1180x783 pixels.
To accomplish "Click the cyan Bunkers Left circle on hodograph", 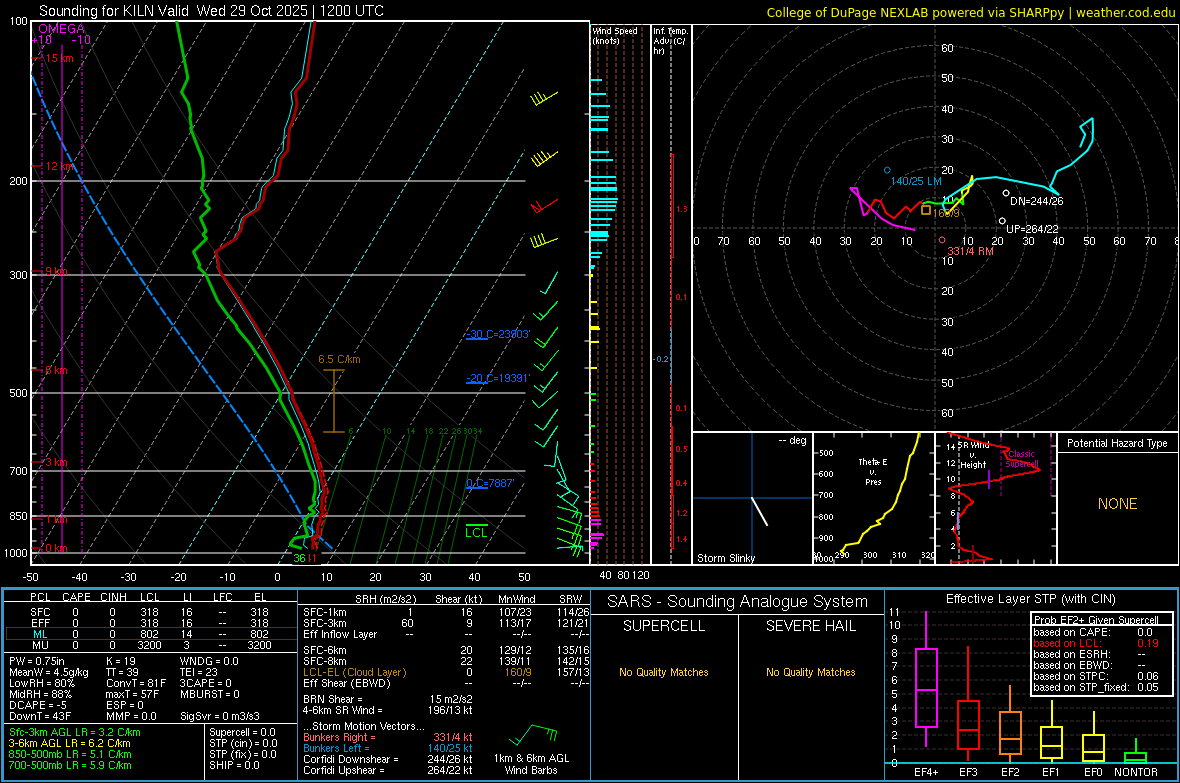I will point(887,171).
